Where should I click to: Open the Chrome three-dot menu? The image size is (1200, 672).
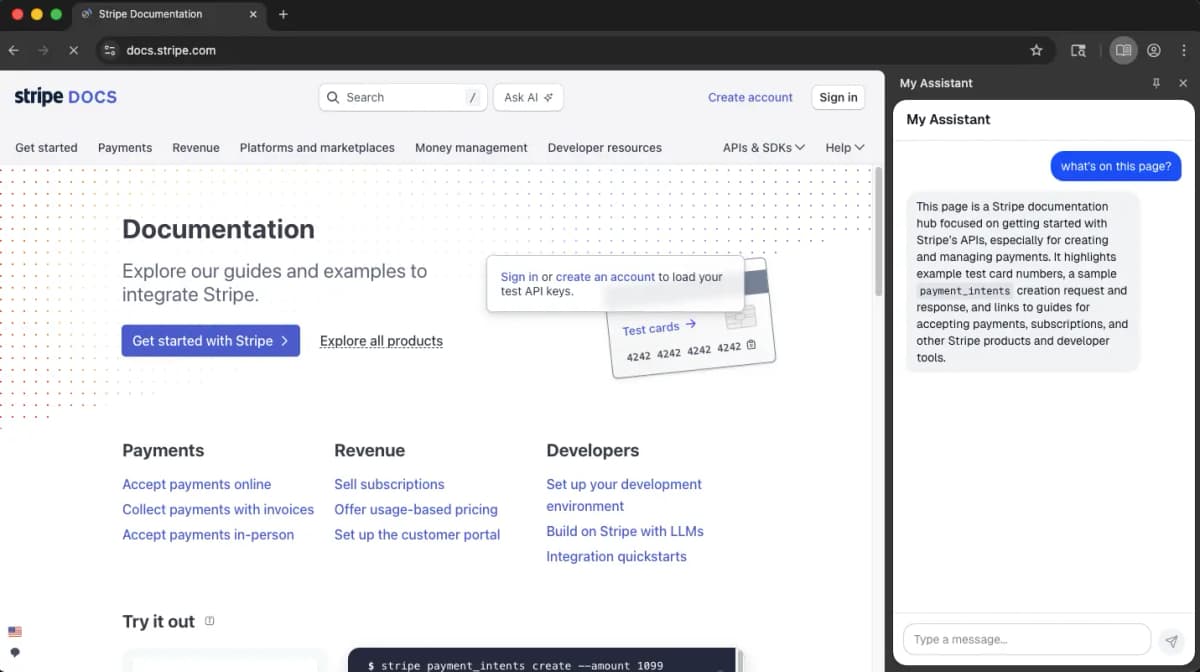point(1184,50)
